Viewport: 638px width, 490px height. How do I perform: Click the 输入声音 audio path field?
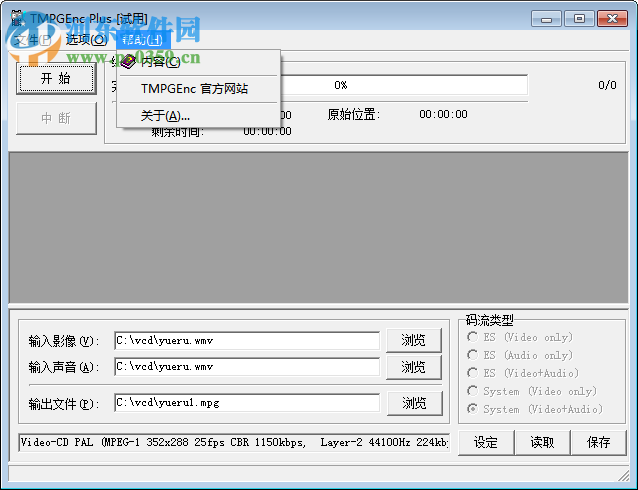(x=247, y=367)
